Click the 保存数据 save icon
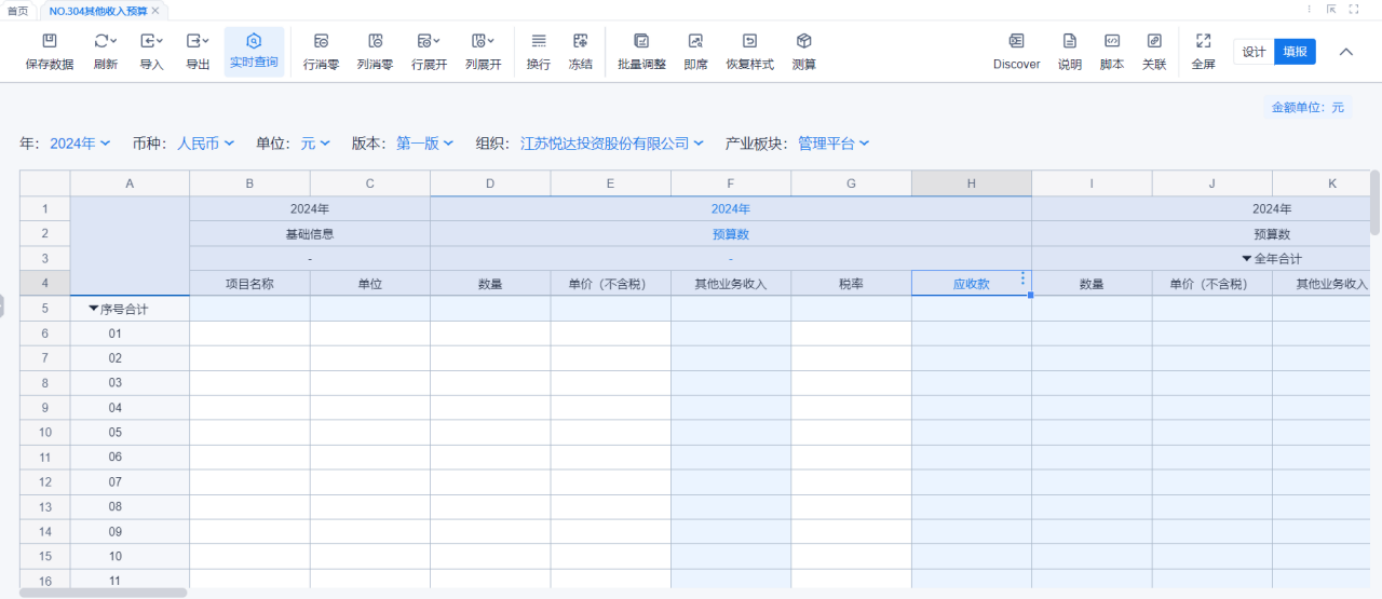Screen dimensions: 1382x599 [49, 42]
